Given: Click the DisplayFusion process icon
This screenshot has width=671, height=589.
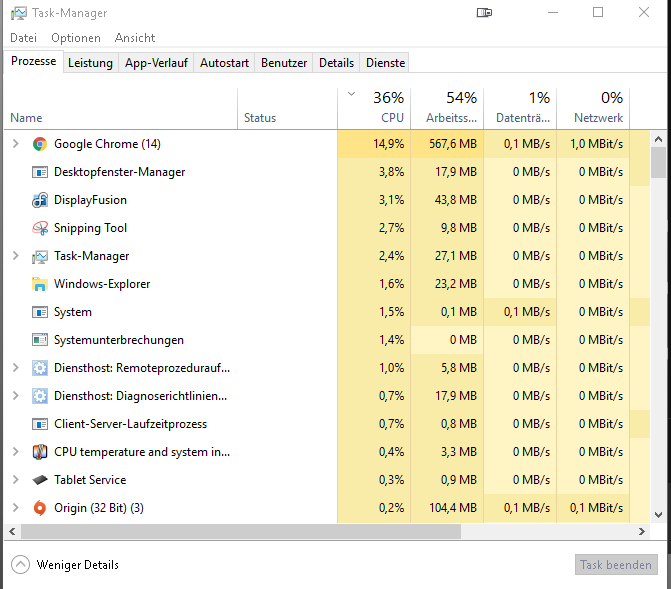Looking at the screenshot, I should click(40, 200).
